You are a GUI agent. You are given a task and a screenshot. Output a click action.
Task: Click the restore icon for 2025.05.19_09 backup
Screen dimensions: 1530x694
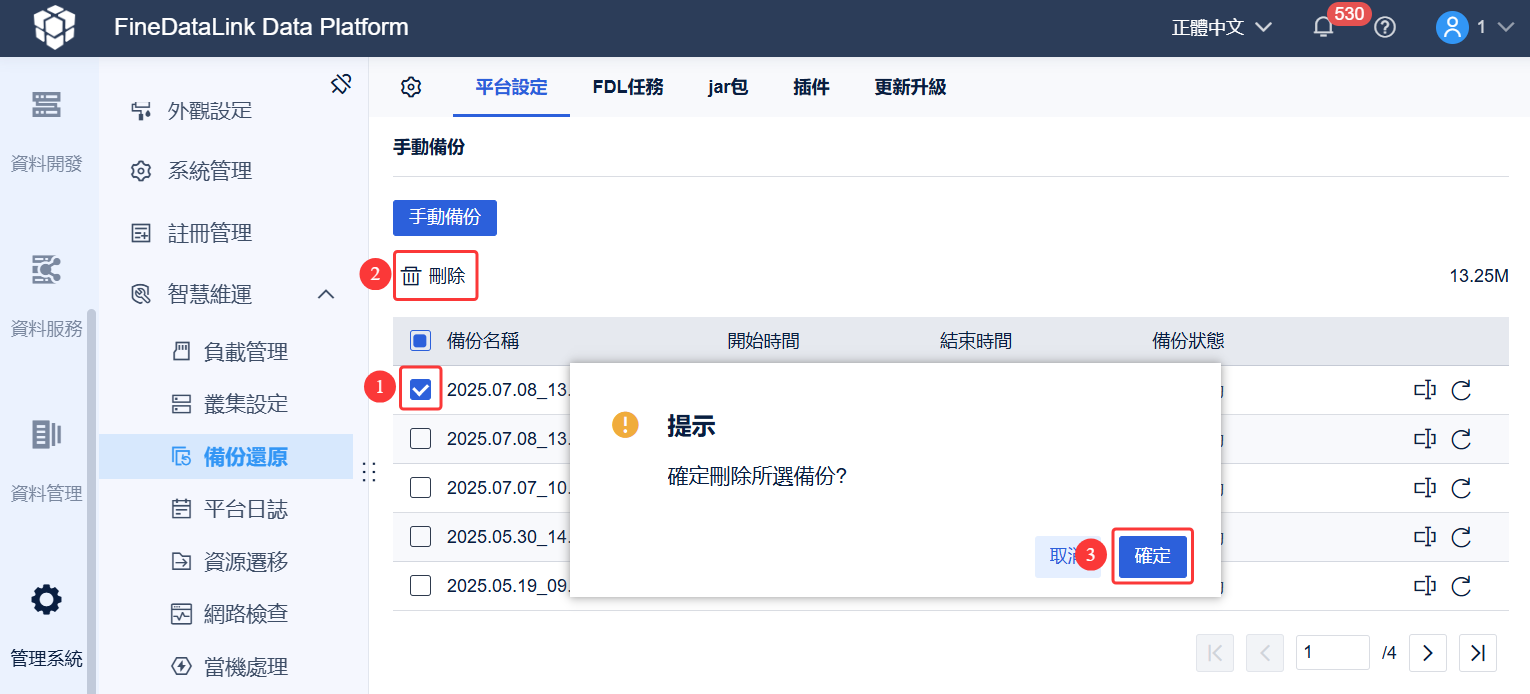1461,586
